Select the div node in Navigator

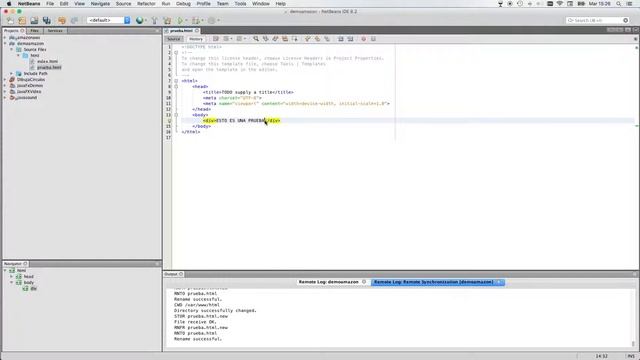point(33,289)
